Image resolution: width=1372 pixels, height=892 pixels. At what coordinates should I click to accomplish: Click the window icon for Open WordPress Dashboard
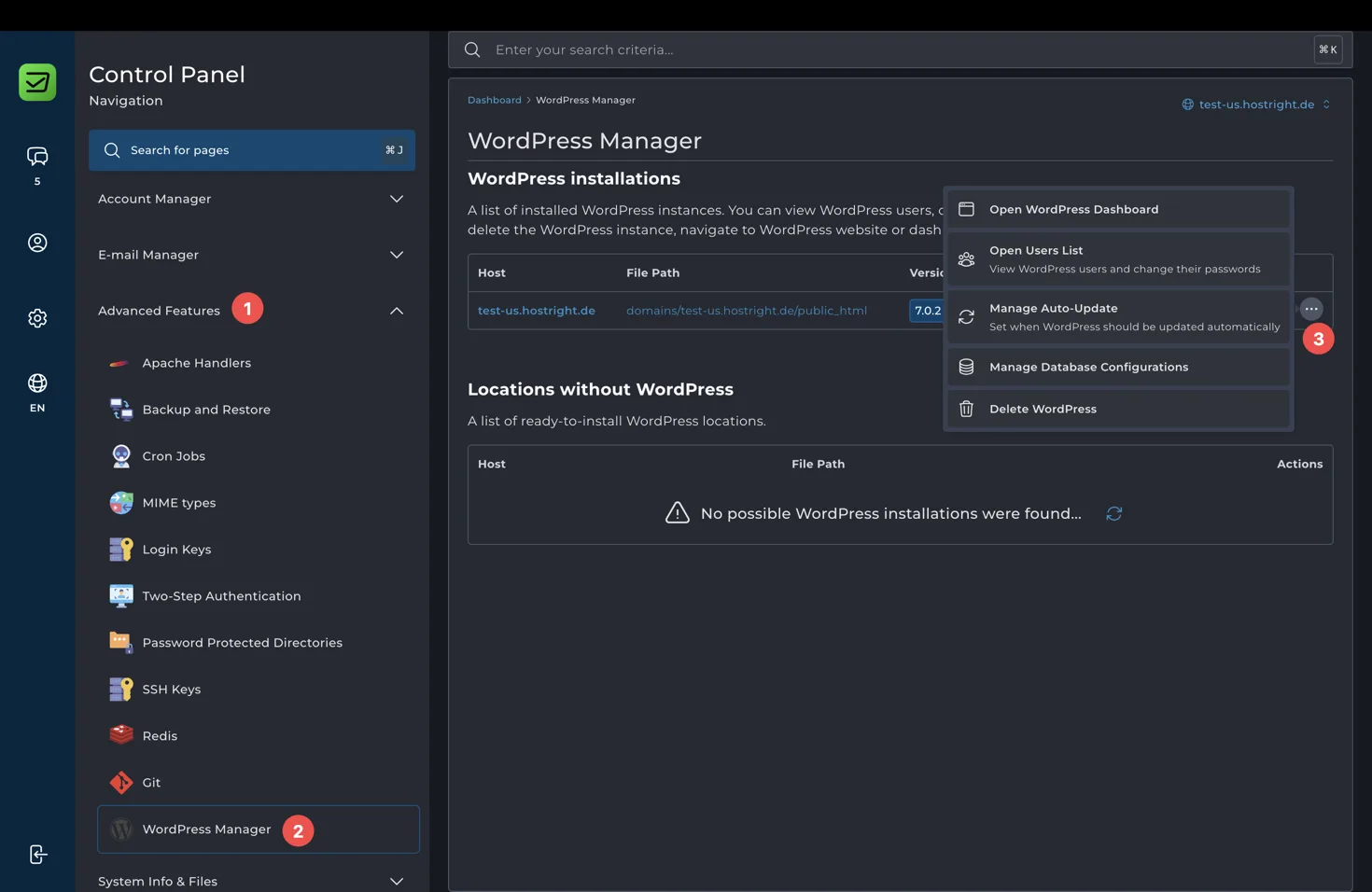pyautogui.click(x=966, y=209)
